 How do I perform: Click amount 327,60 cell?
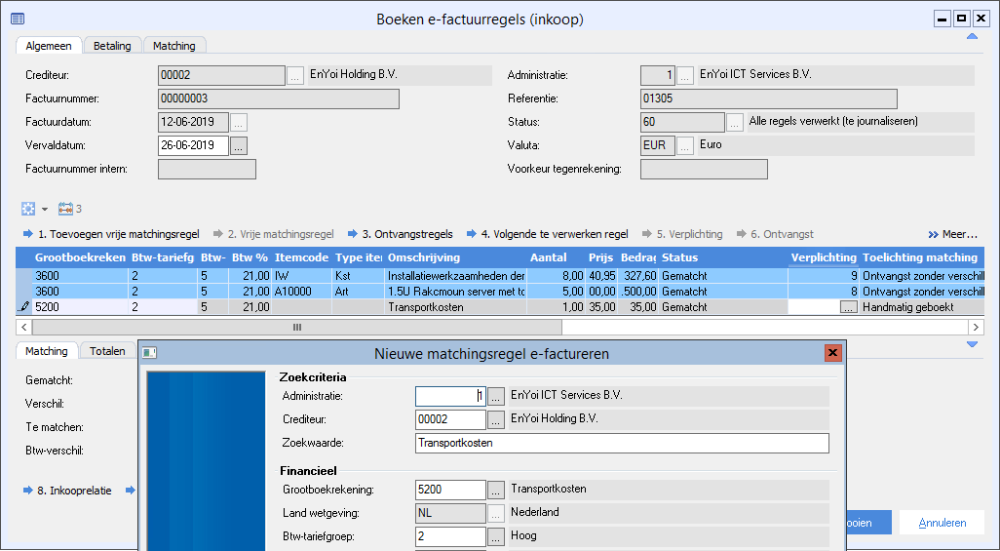point(638,276)
